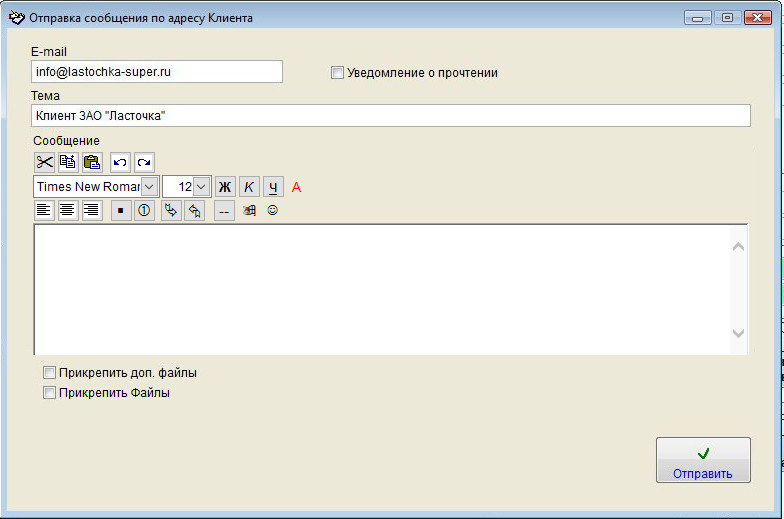Open the smiley emoticon picker
Viewport: 784px width, 519px height.
272,210
